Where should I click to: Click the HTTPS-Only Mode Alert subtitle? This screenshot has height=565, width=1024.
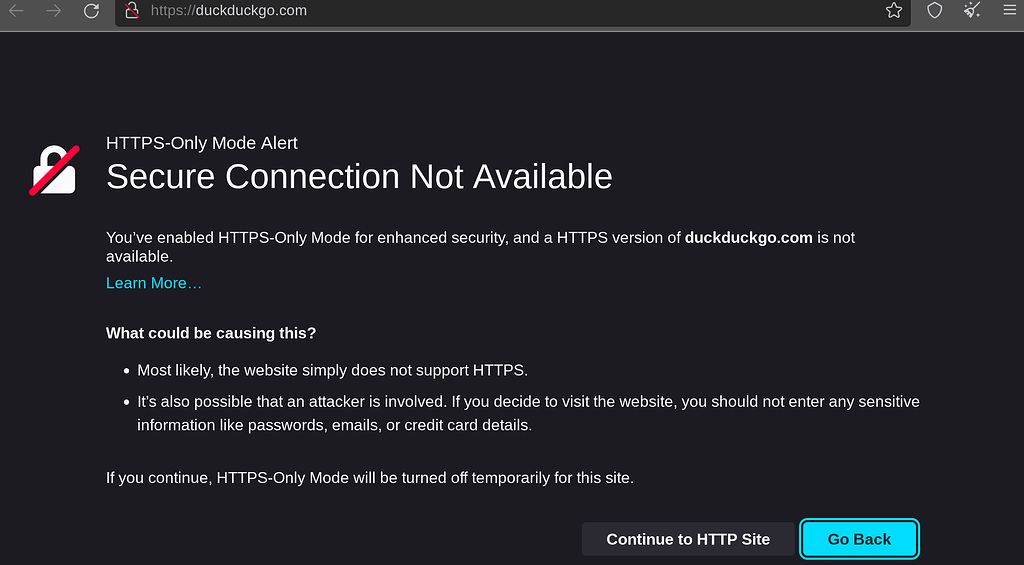coord(202,143)
